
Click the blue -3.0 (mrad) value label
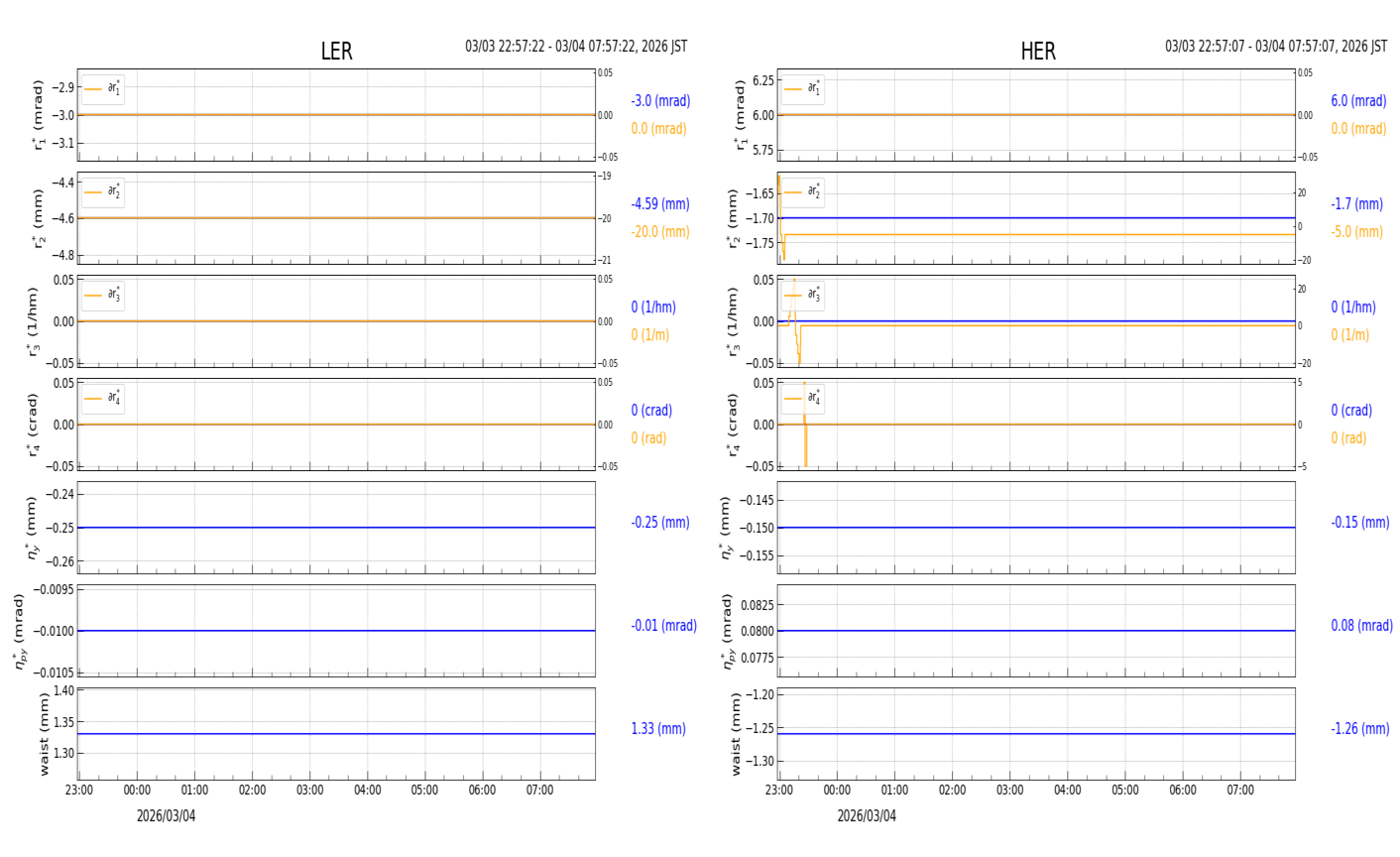click(660, 101)
